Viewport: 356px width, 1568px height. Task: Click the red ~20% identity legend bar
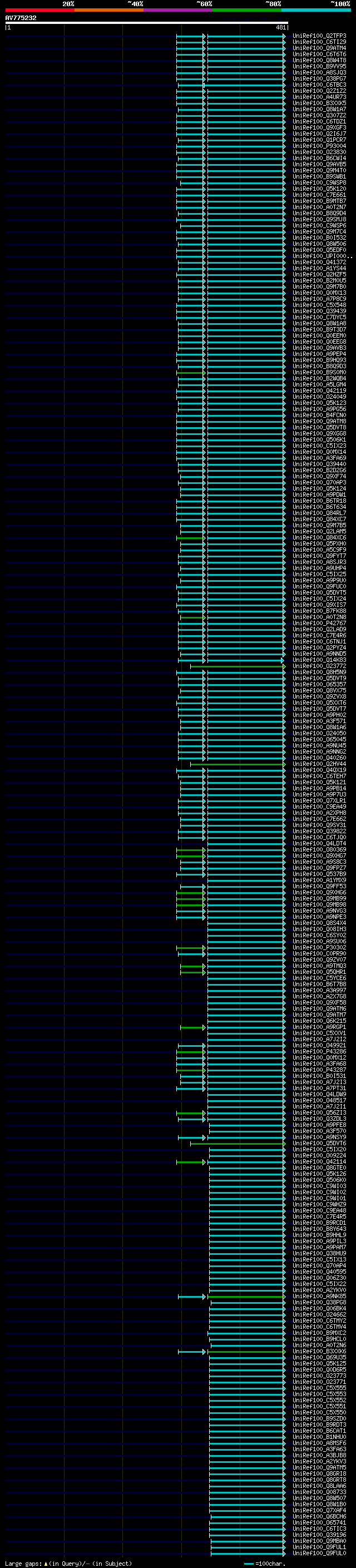point(39,10)
